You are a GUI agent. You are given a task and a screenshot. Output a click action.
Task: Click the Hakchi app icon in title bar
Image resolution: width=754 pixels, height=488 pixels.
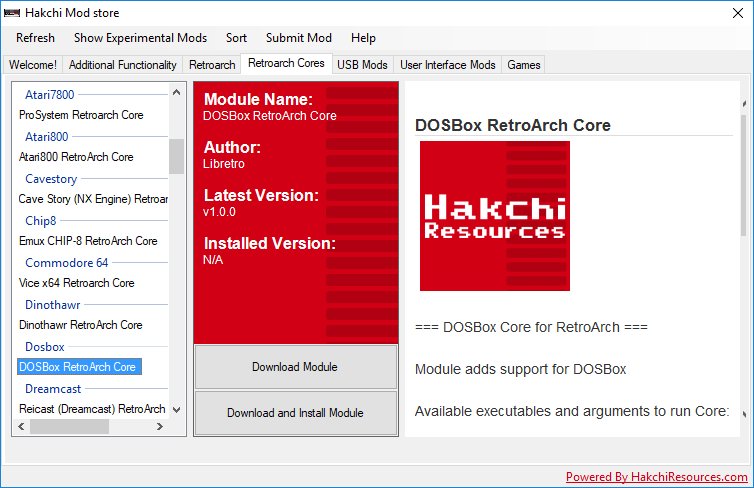point(12,13)
